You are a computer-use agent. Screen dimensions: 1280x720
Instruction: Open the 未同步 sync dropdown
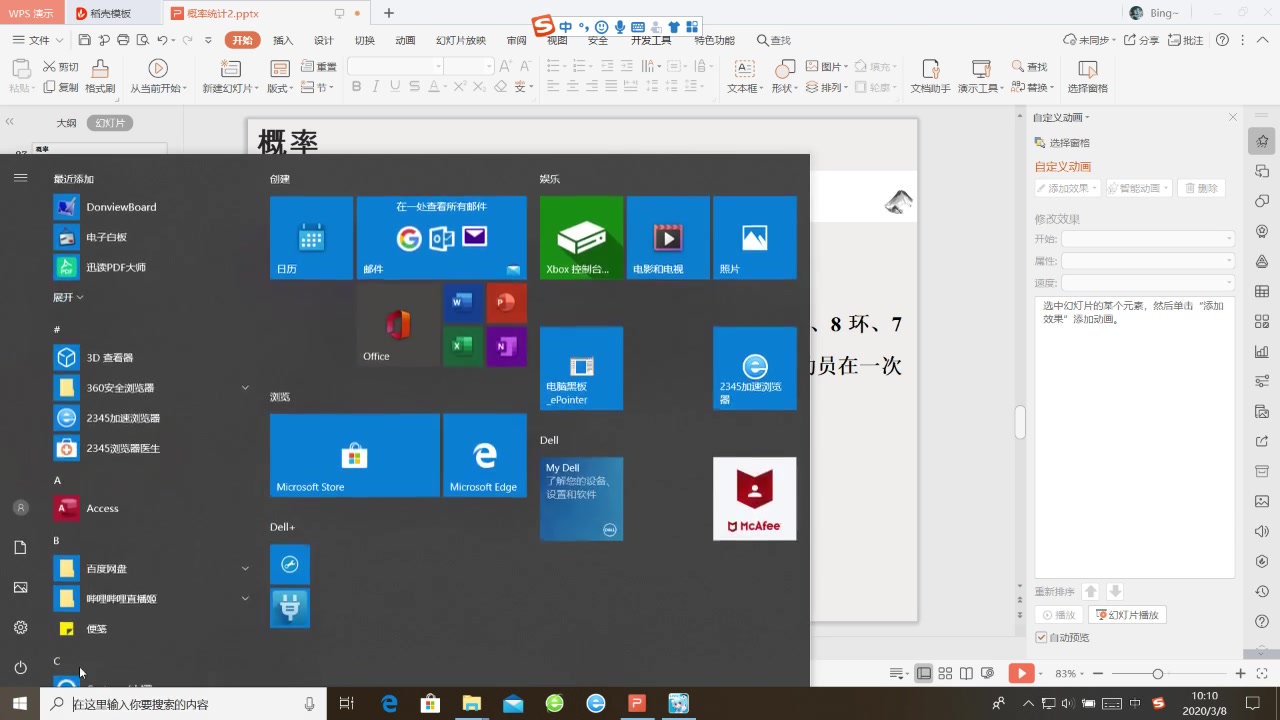1089,40
